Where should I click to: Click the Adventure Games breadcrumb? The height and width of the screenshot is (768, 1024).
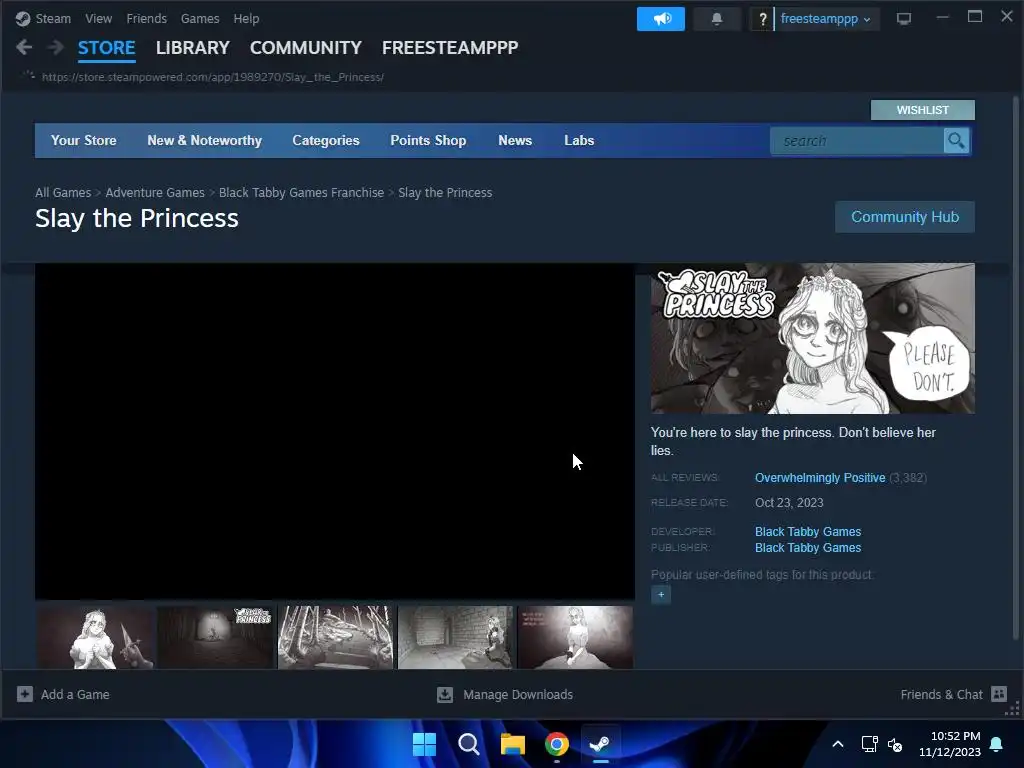point(155,193)
